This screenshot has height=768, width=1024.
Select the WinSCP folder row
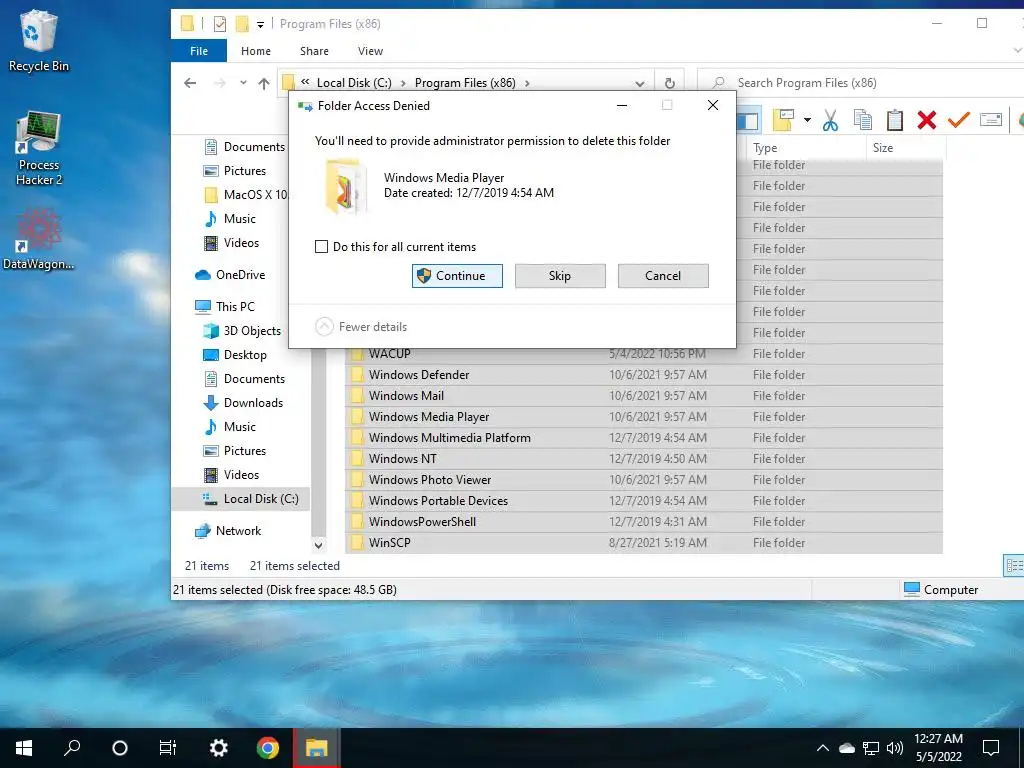click(x=643, y=542)
